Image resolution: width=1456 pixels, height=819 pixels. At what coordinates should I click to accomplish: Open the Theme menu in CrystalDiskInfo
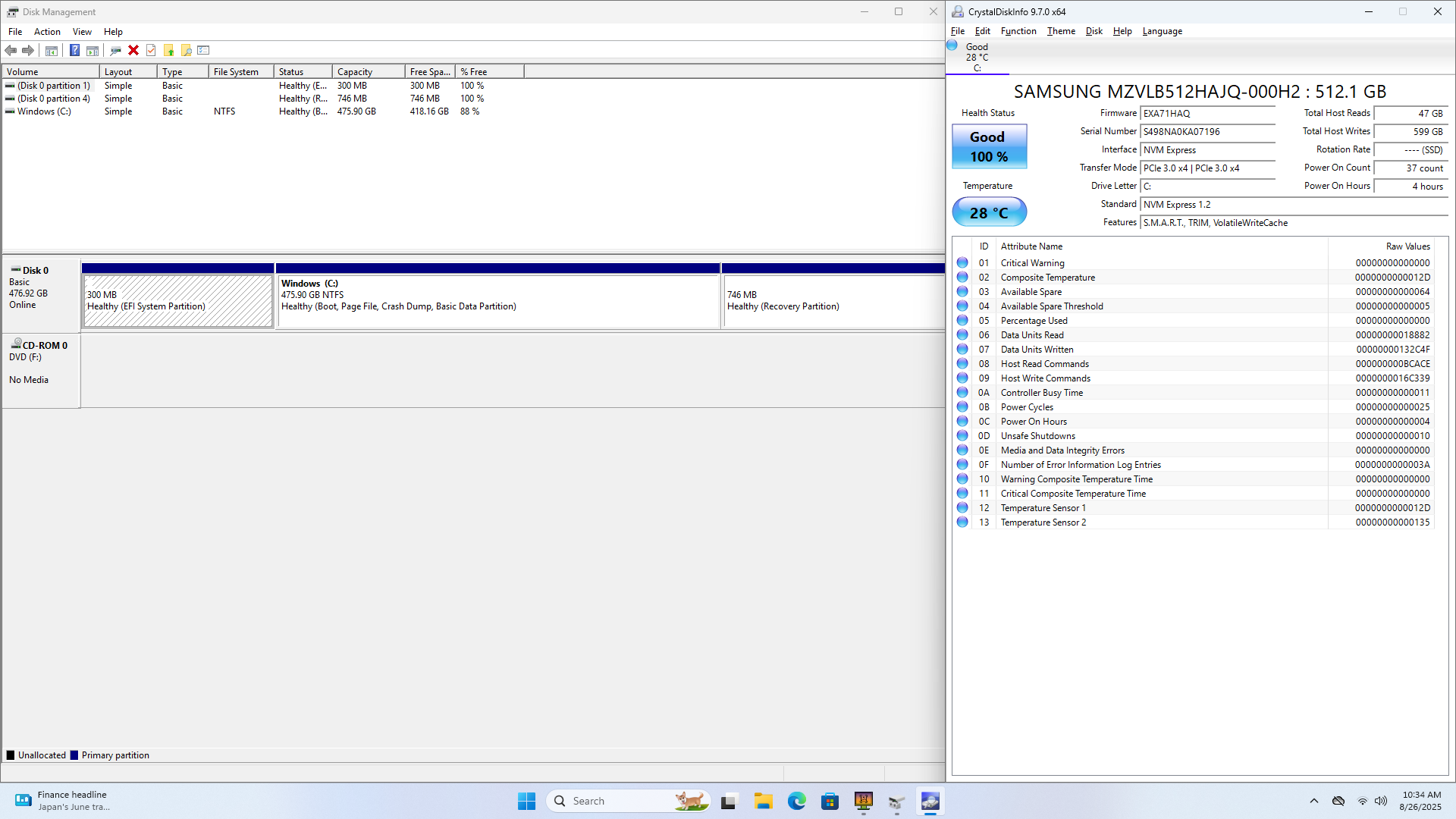1061,31
